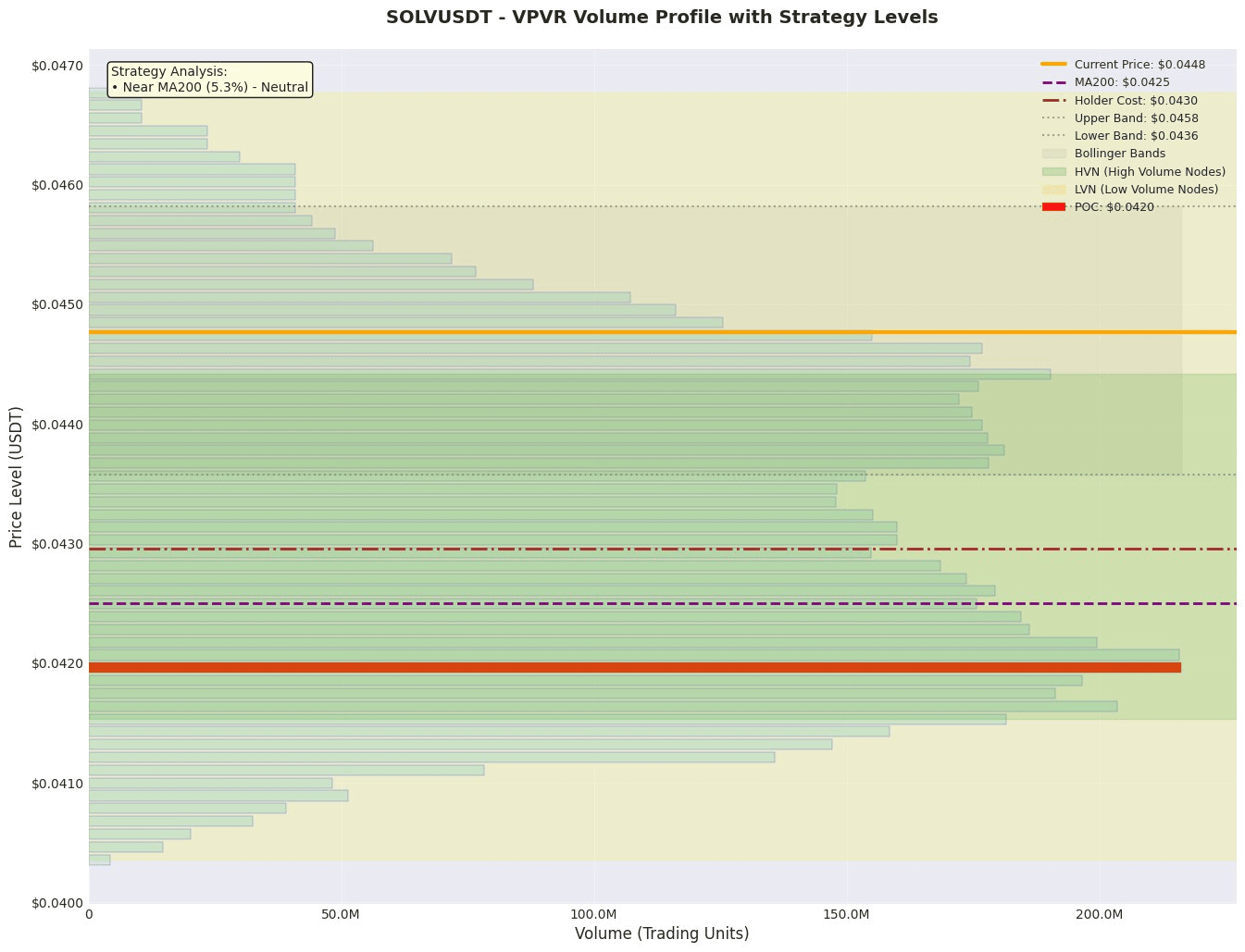Image resolution: width=1245 pixels, height=952 pixels.
Task: Click the orange current price line
Action: [663, 331]
